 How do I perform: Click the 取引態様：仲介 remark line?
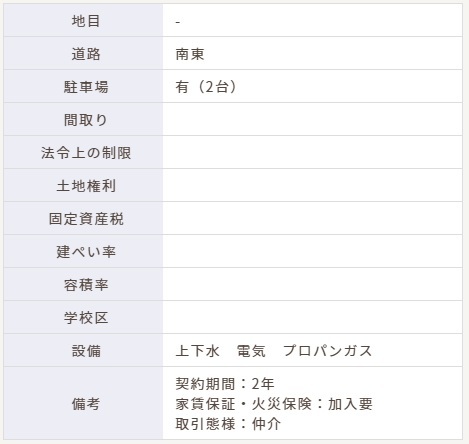point(228,424)
